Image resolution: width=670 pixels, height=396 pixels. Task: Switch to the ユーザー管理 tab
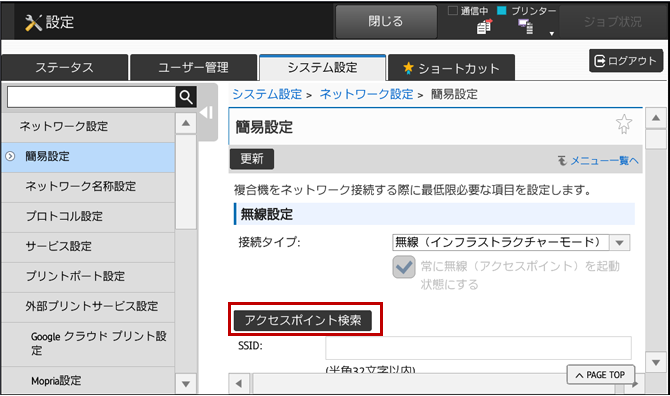coord(194,67)
